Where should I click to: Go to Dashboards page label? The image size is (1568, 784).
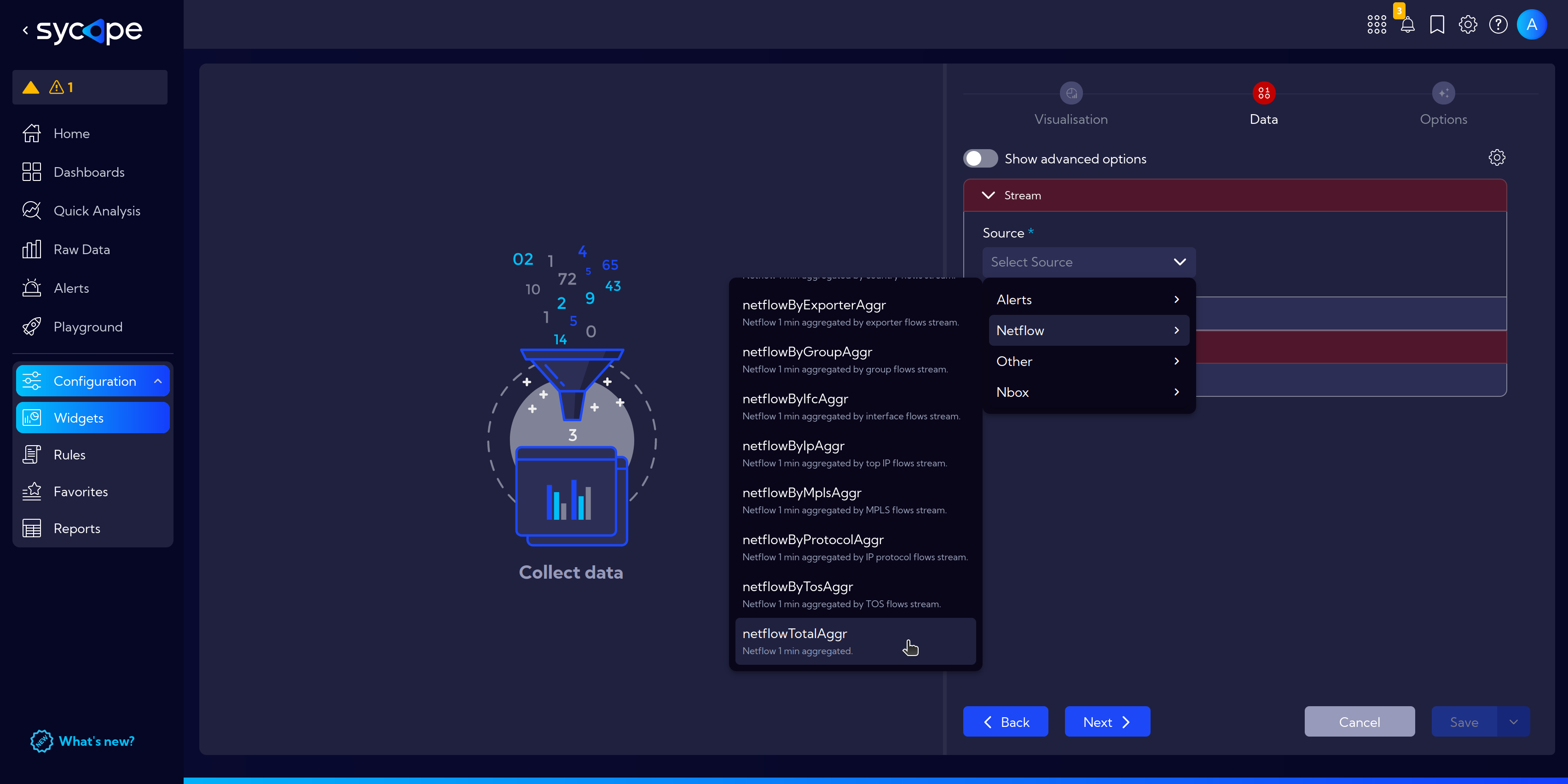tap(89, 172)
